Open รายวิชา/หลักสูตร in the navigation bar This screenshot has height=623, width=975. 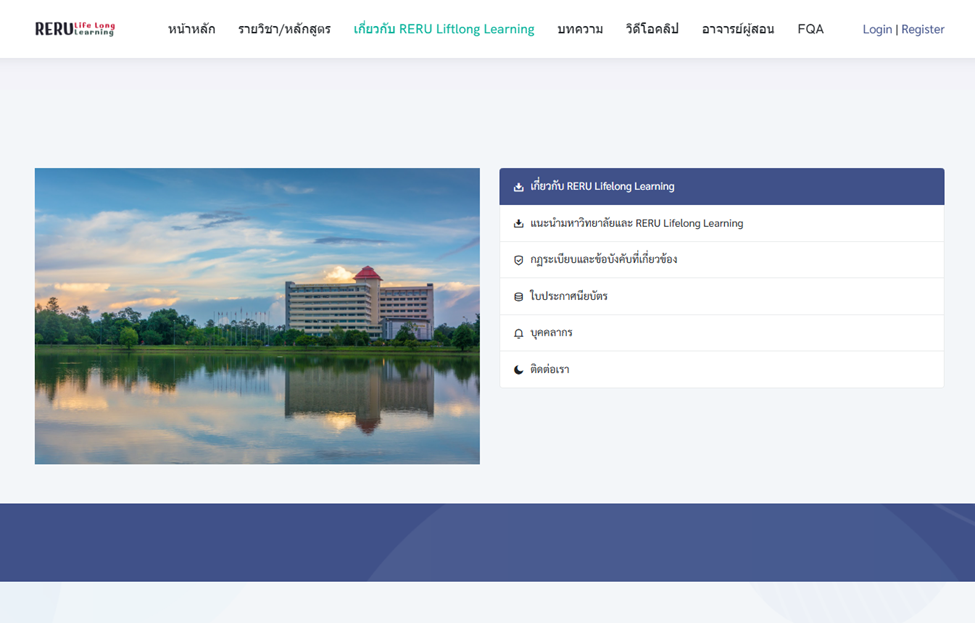[284, 29]
